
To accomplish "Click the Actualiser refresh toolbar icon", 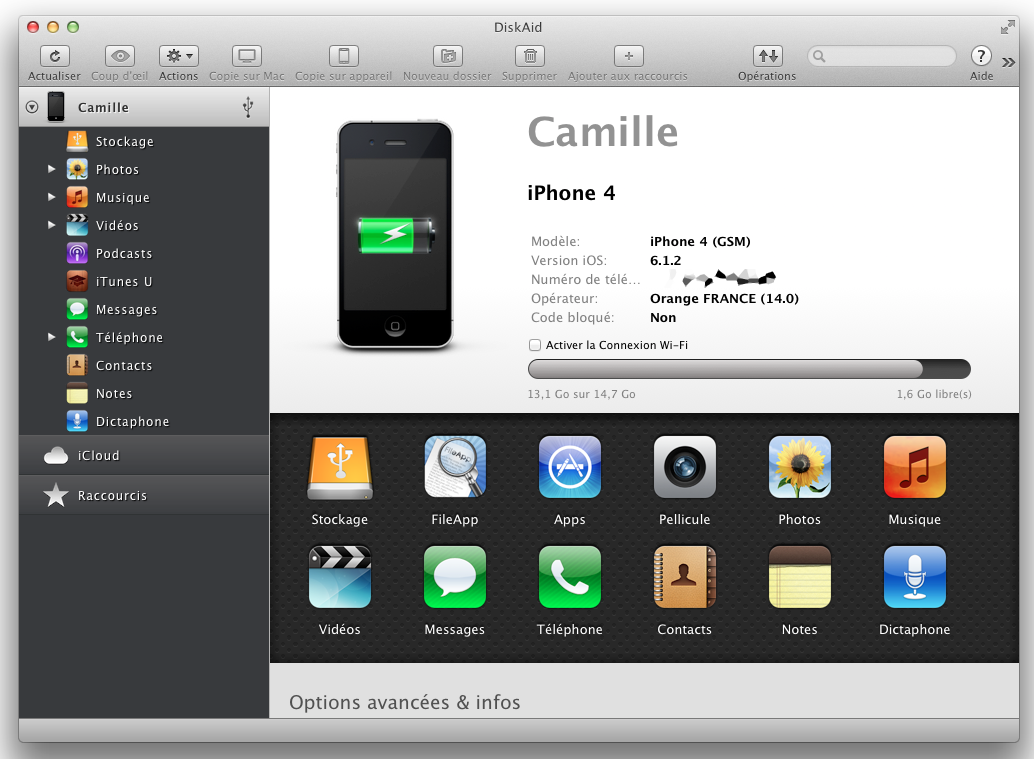I will pos(54,57).
